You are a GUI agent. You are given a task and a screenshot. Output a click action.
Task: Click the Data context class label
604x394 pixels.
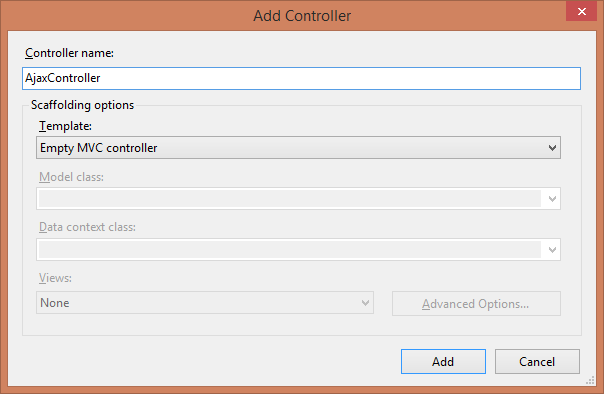tap(87, 227)
